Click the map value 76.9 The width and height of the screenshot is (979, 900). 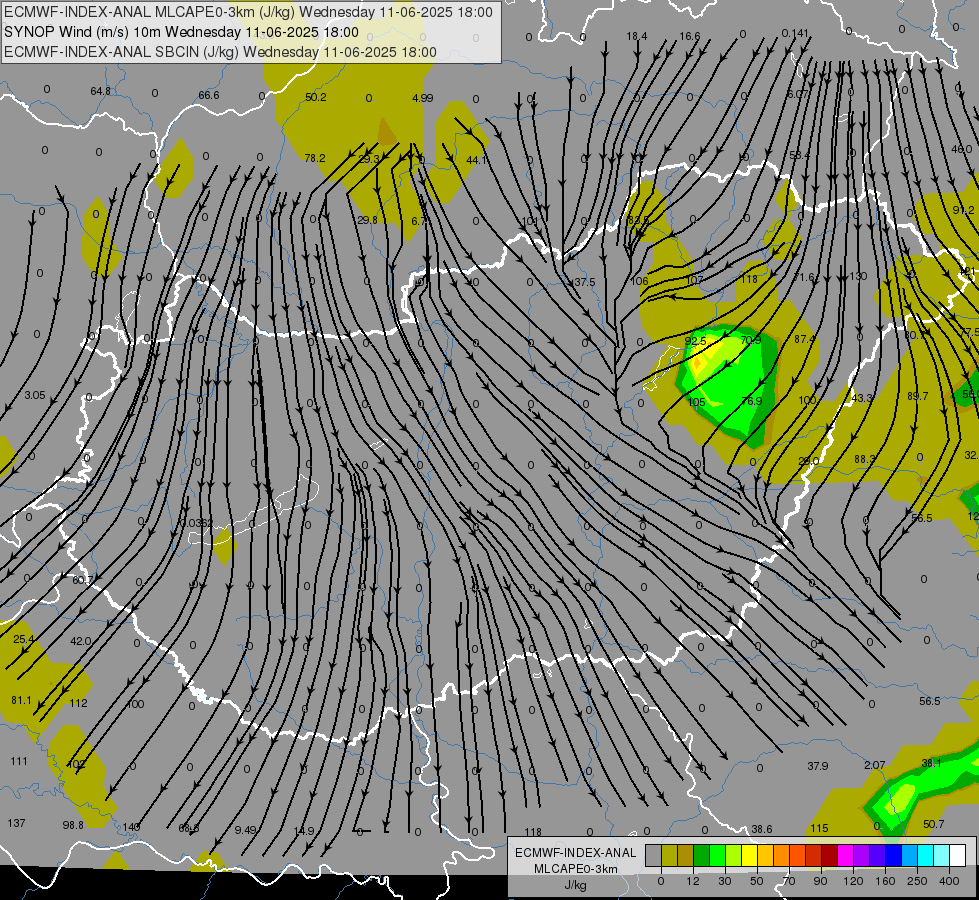[751, 401]
